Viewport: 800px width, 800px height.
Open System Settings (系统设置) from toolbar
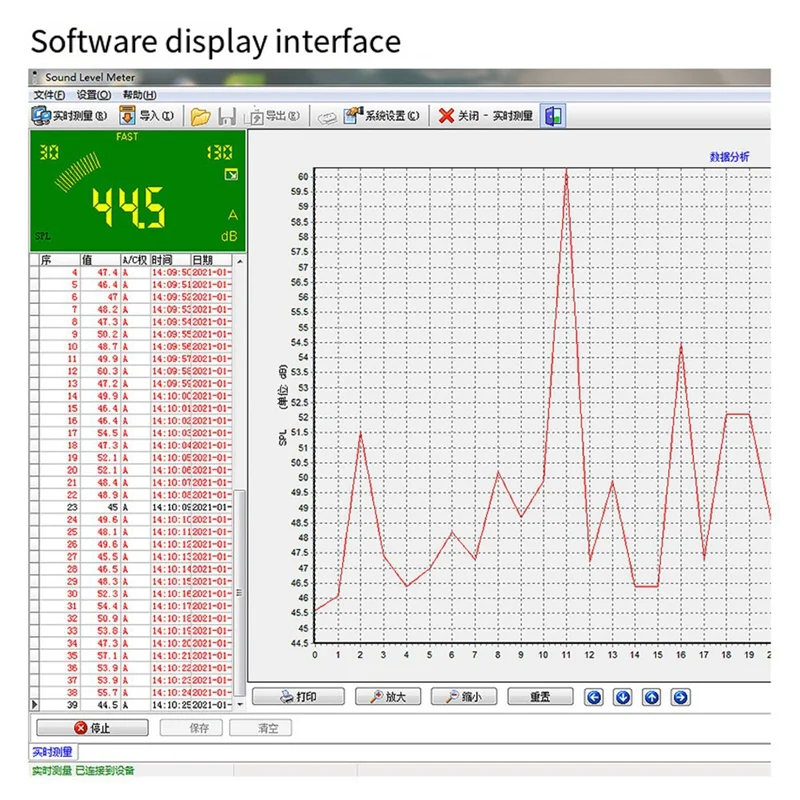point(381,116)
